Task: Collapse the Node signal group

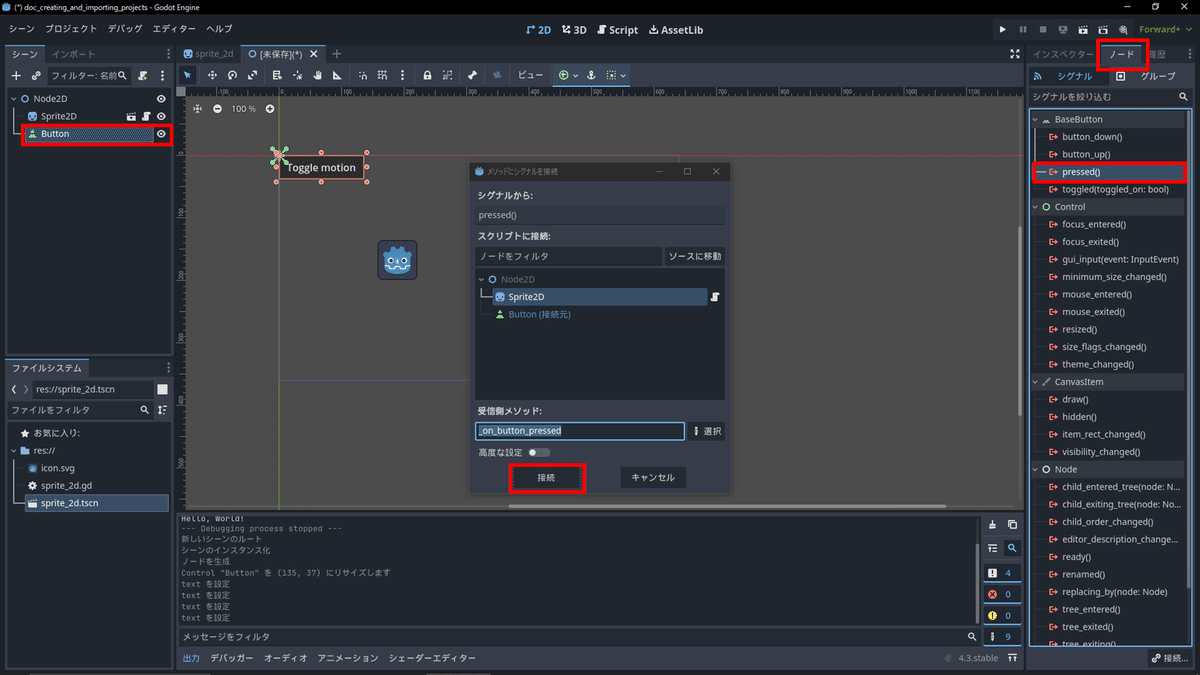Action: pyautogui.click(x=1037, y=469)
